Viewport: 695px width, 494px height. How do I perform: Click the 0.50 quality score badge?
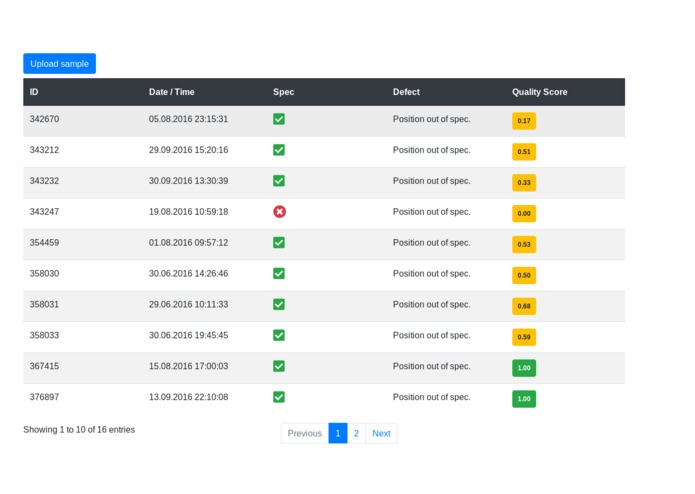pyautogui.click(x=524, y=275)
